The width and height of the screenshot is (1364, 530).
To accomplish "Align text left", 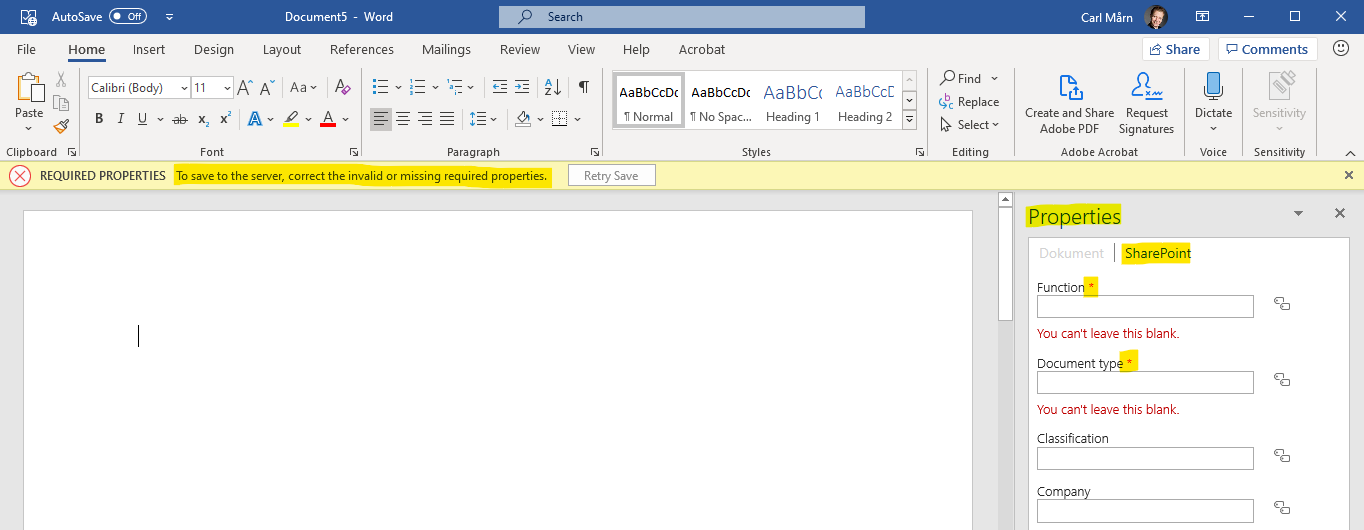I will (x=381, y=119).
